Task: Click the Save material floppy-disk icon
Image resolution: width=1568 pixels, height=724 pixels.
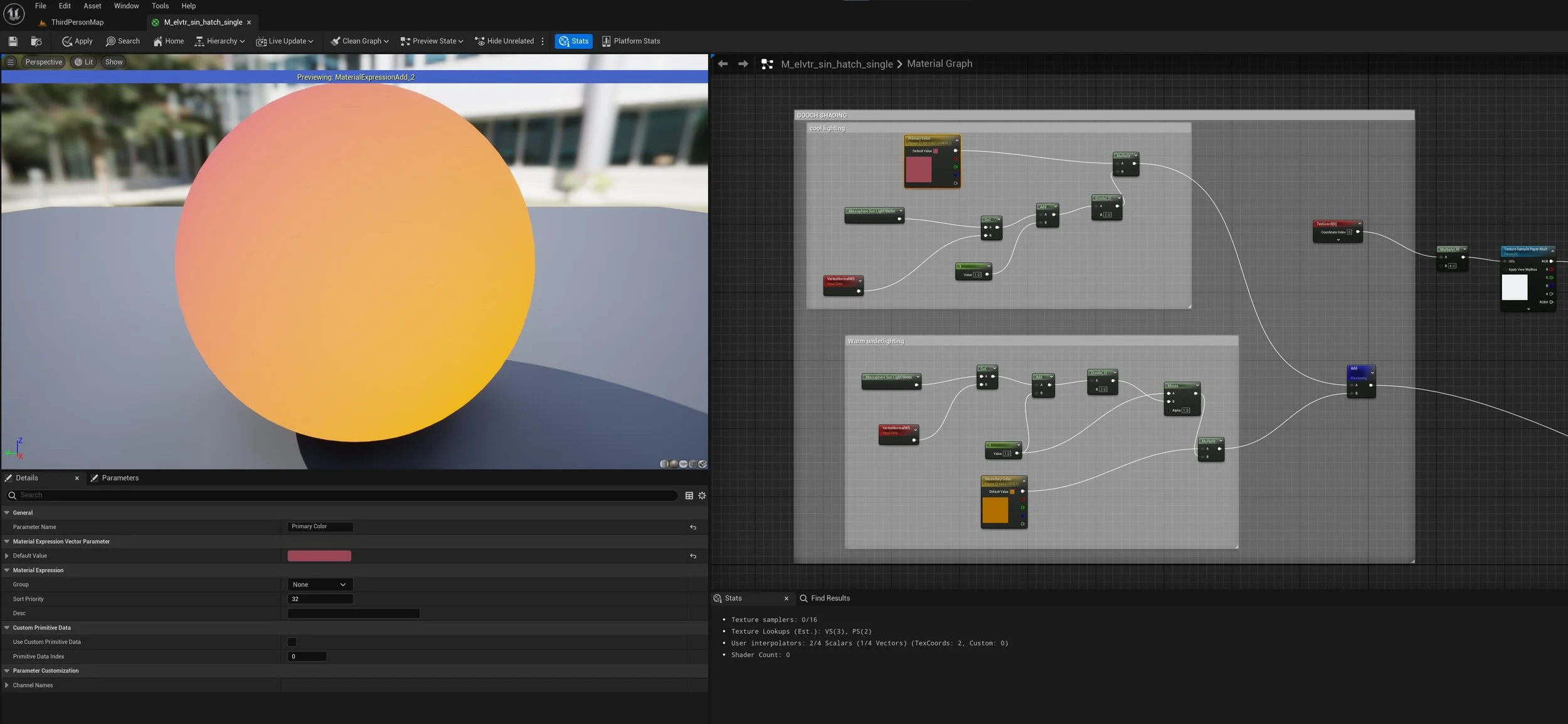Action: coord(13,41)
